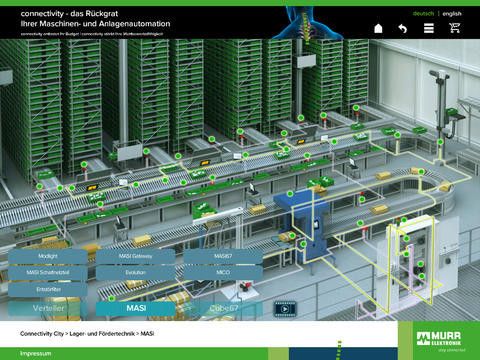Open the shopping cart
480x360 pixels.
(x=455, y=28)
